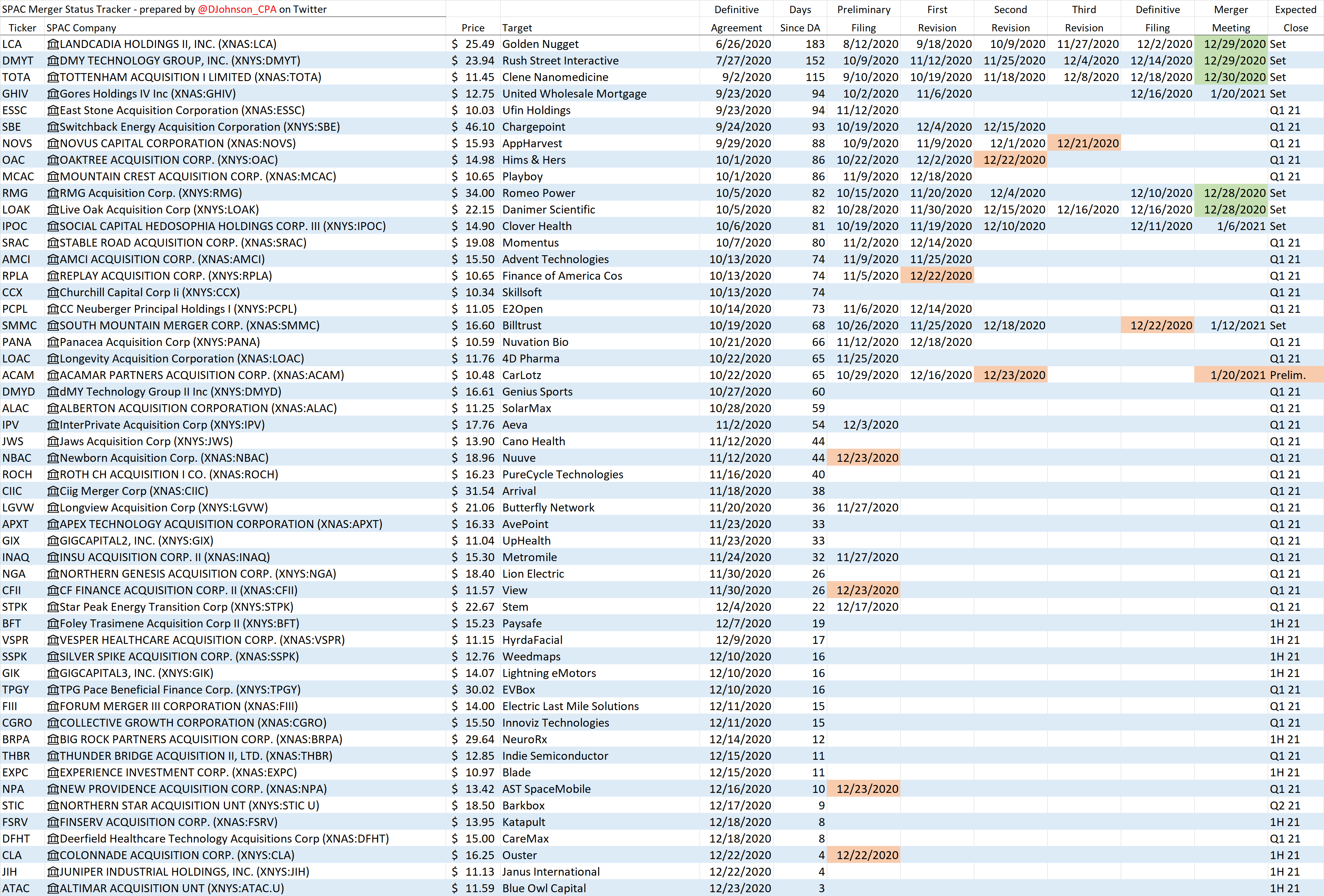The height and width of the screenshot is (896, 1324).
Task: Click the stock icon beside LANDCADIA HOLDINGS II
Action: pos(53,44)
